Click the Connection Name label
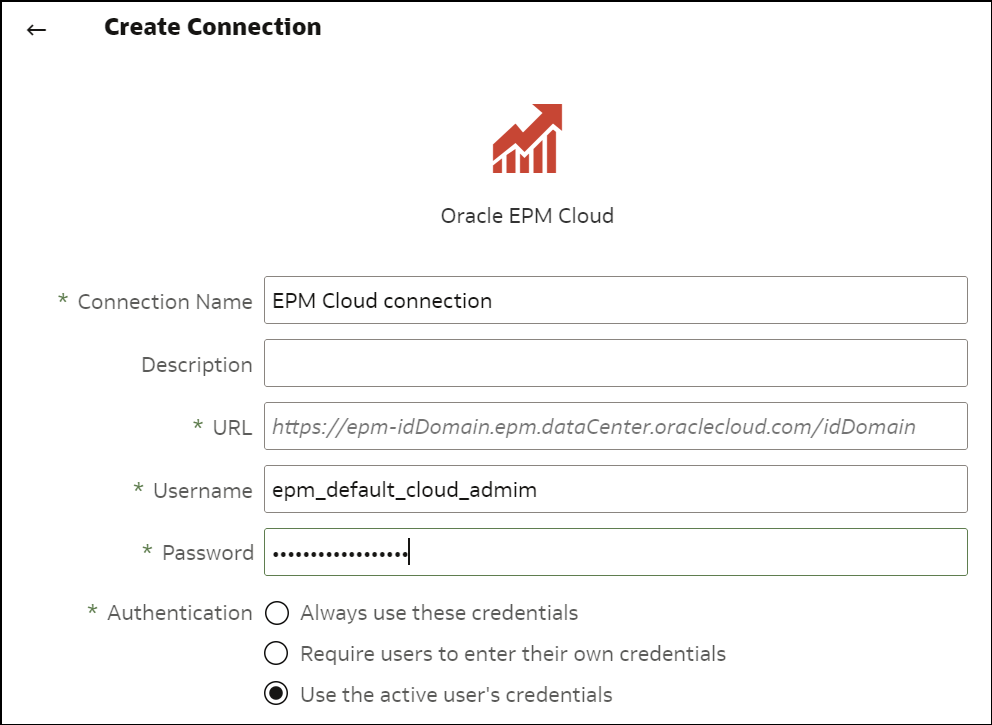Viewport: 992px width, 725px height. (164, 302)
